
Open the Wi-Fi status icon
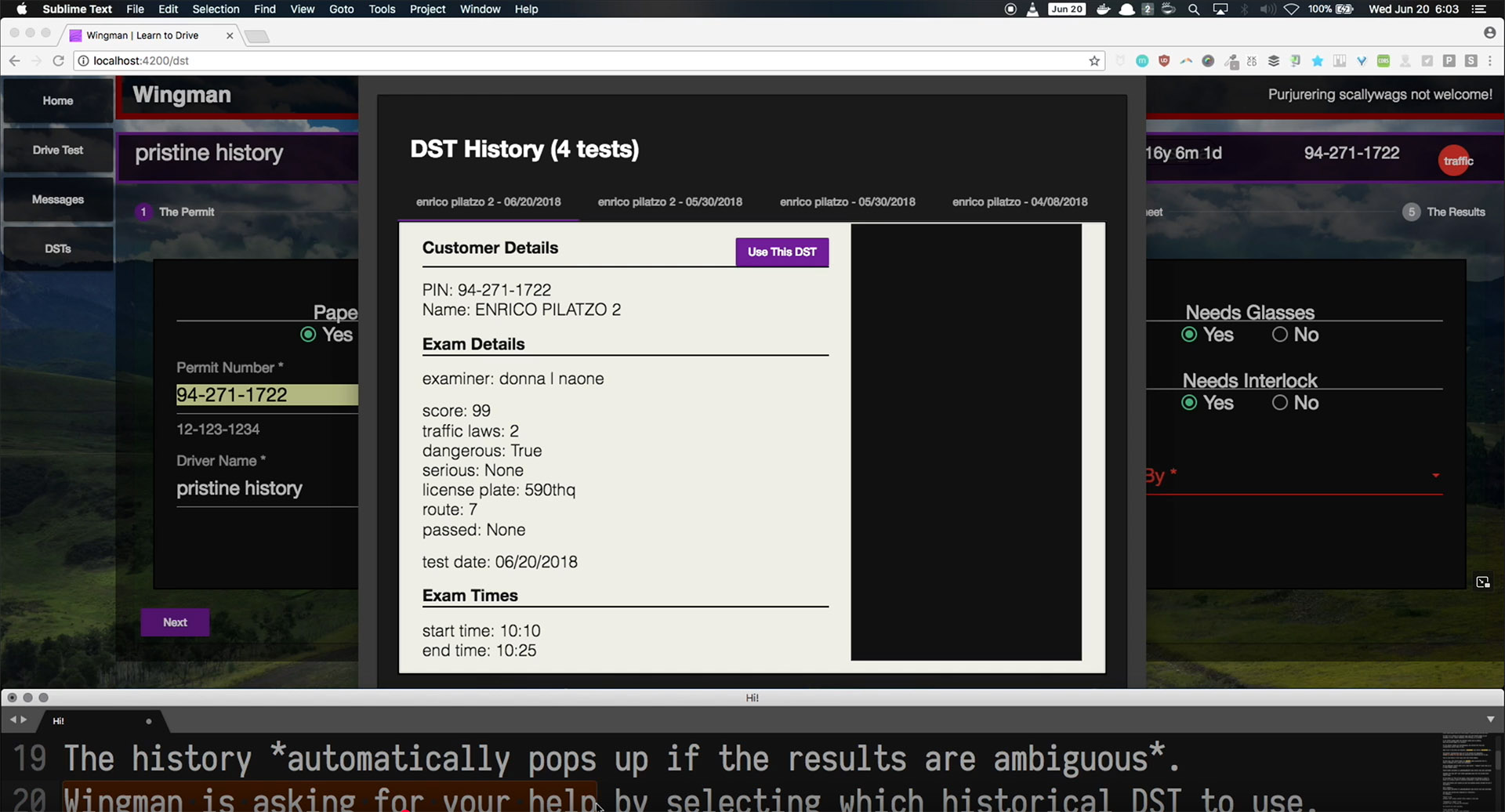click(x=1291, y=9)
